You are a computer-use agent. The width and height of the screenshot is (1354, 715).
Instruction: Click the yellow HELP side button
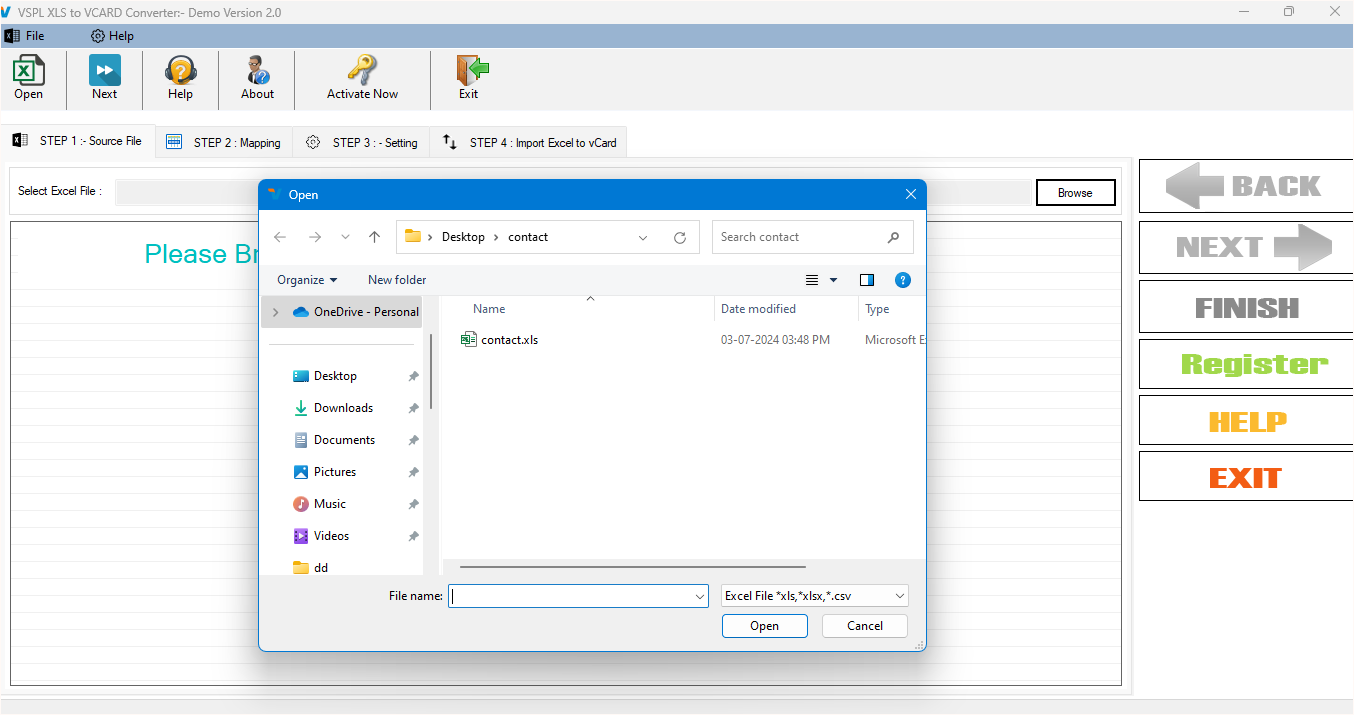(1245, 421)
